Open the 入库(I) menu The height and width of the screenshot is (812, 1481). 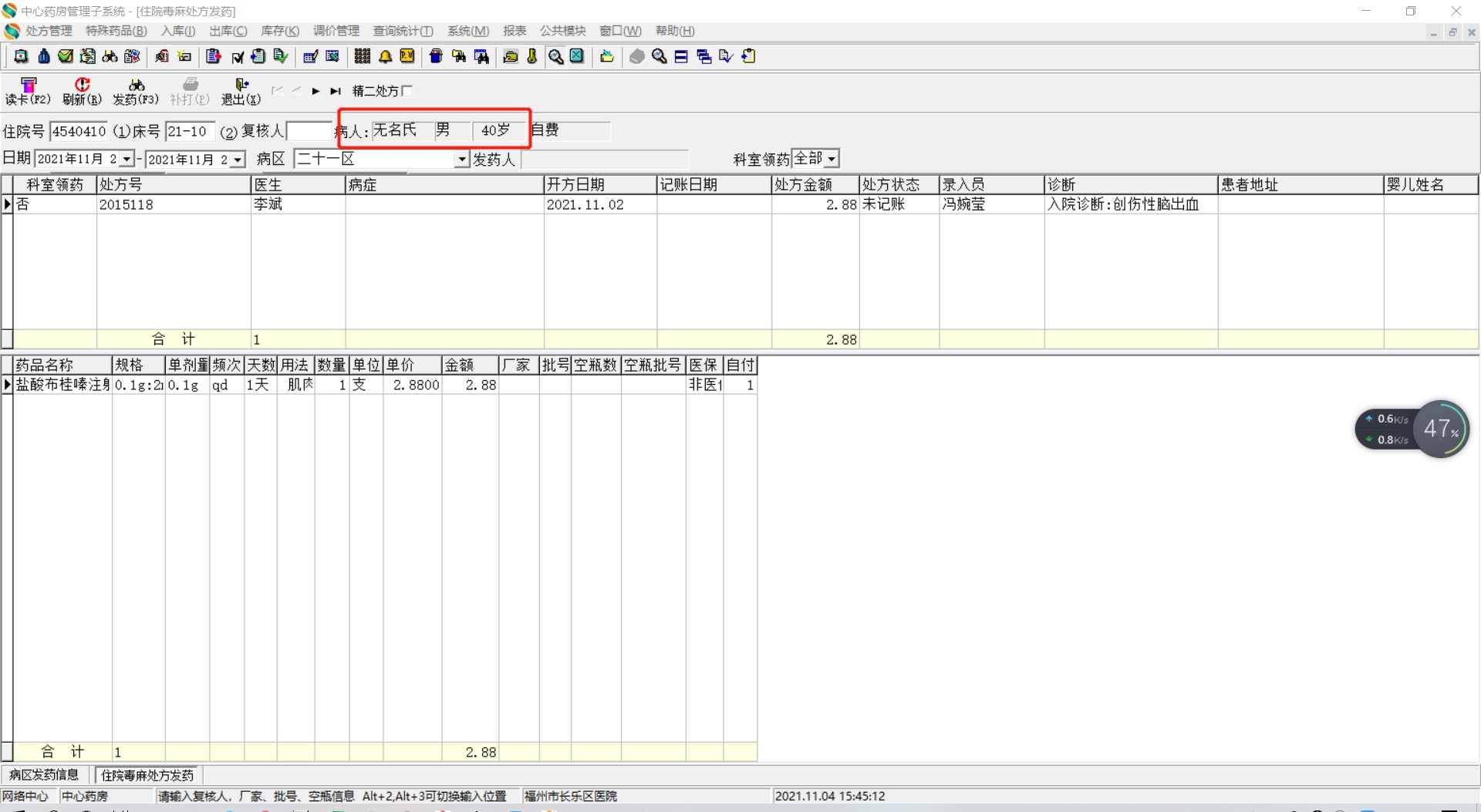tap(178, 31)
